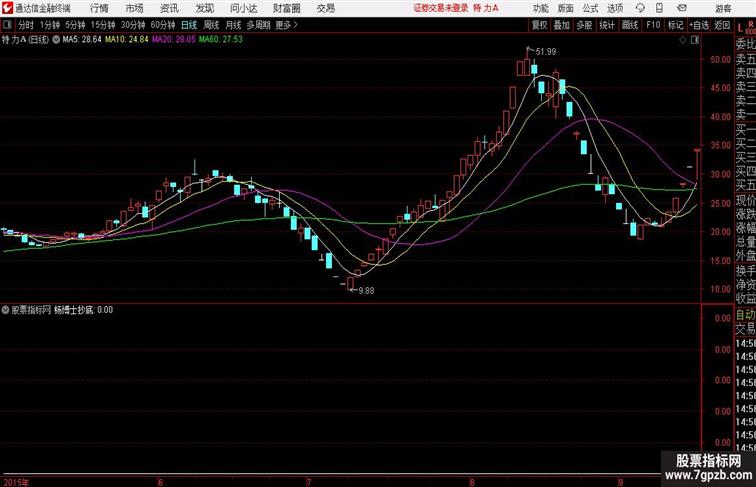Select the 周线 weekly period
Screen dimensions: 756x487
point(211,25)
